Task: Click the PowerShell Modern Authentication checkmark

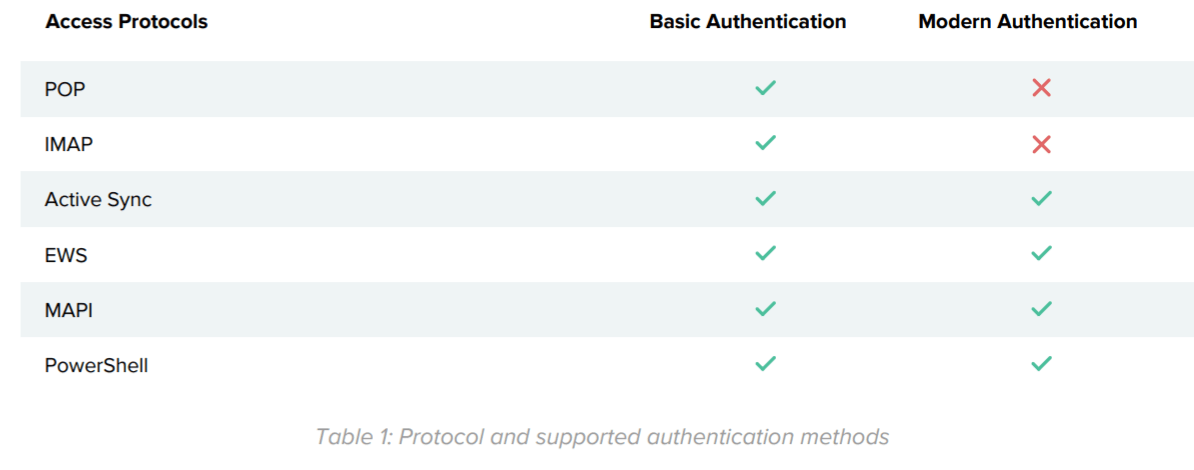Action: pos(1041,365)
